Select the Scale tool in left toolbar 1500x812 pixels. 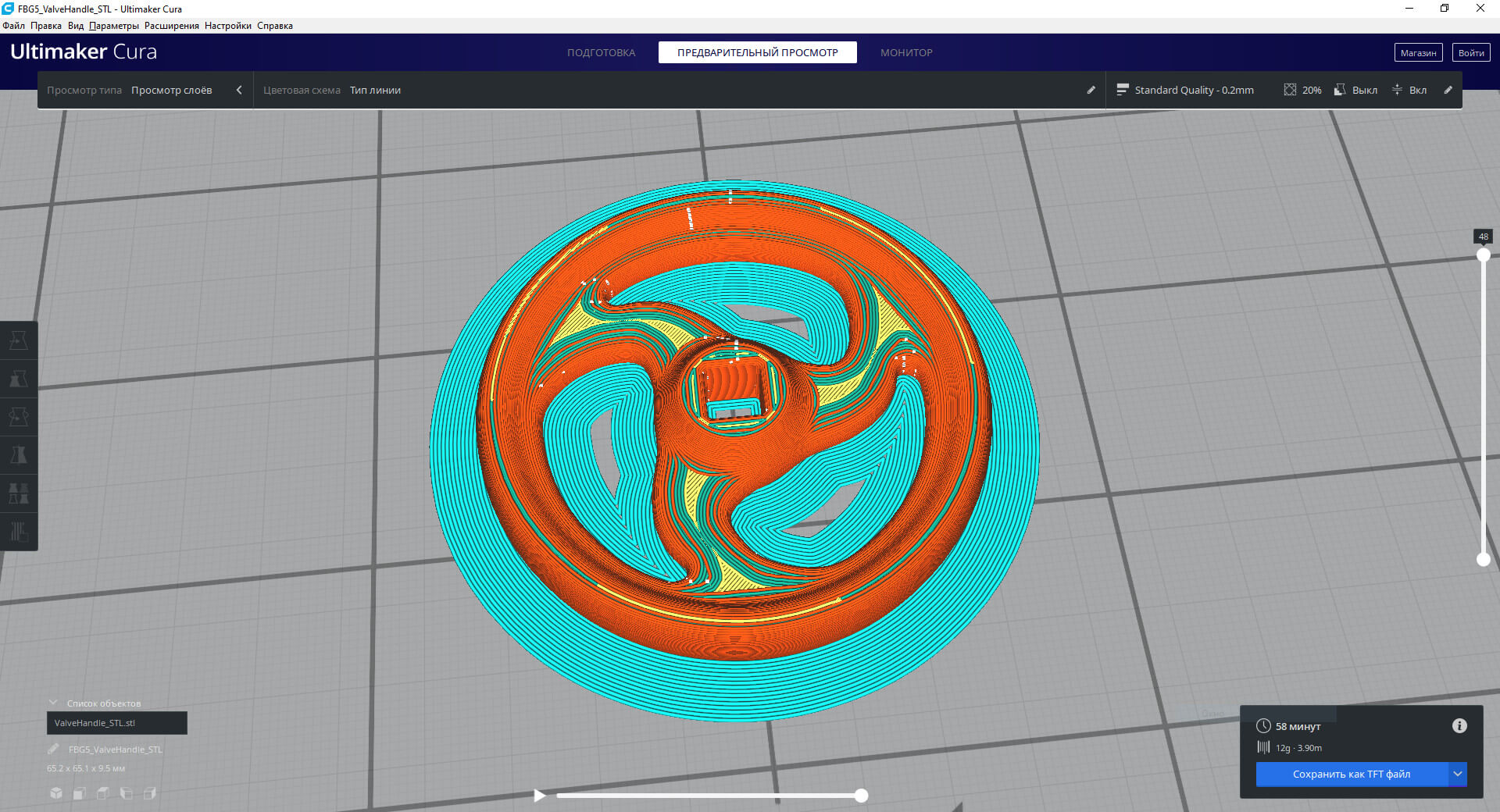coord(19,379)
